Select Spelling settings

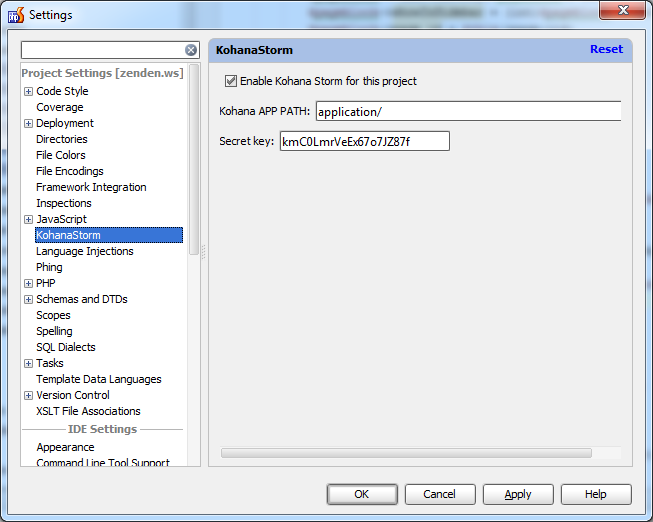tap(54, 331)
